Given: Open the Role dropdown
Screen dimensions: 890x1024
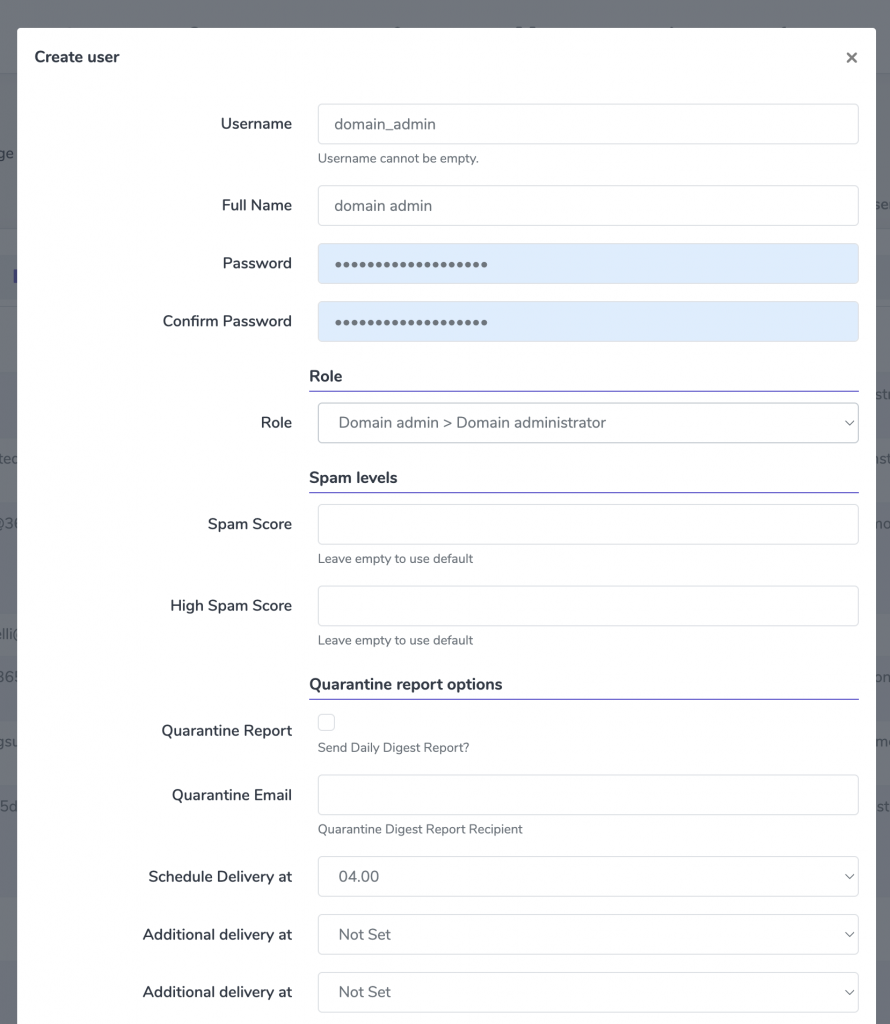Looking at the screenshot, I should (588, 423).
